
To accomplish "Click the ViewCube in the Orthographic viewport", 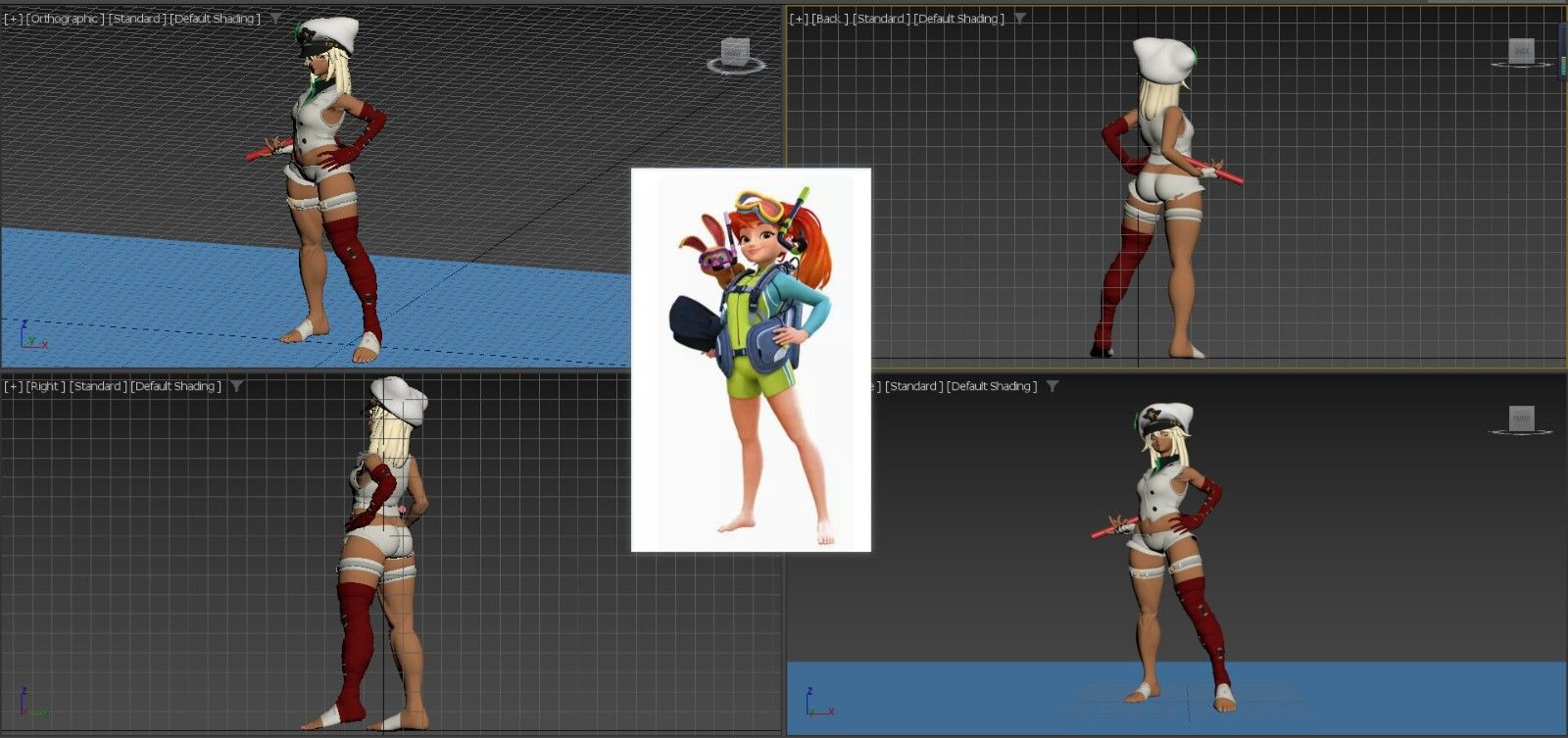I will pyautogui.click(x=736, y=55).
